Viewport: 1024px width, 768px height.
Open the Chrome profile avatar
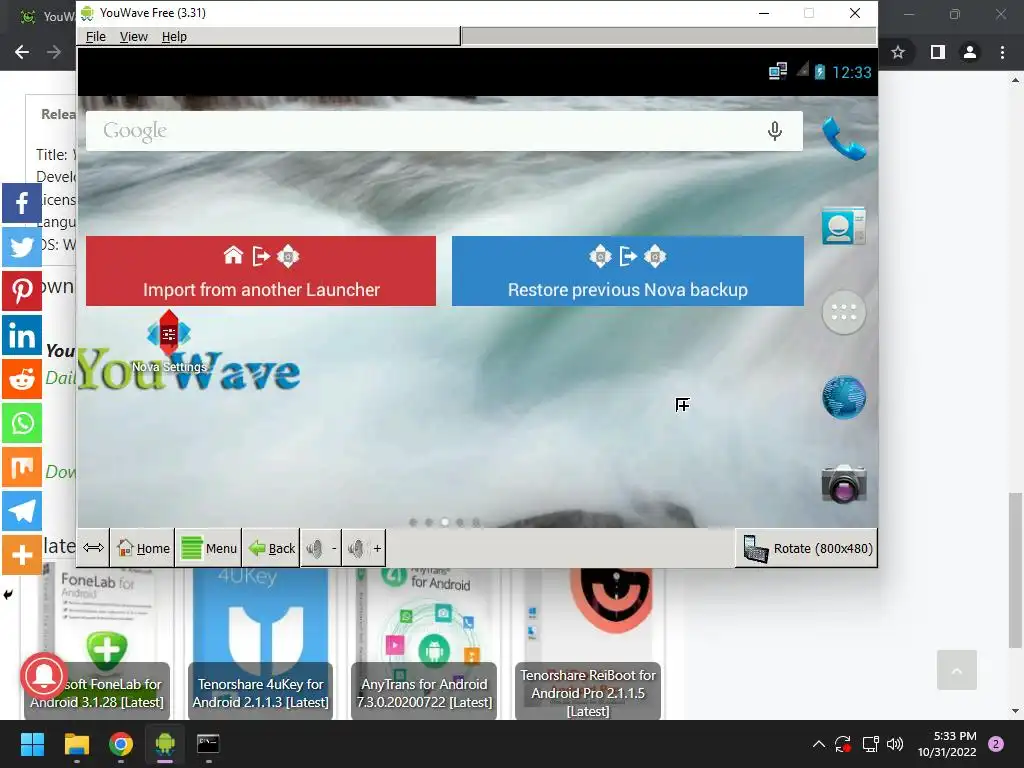pyautogui.click(x=970, y=52)
